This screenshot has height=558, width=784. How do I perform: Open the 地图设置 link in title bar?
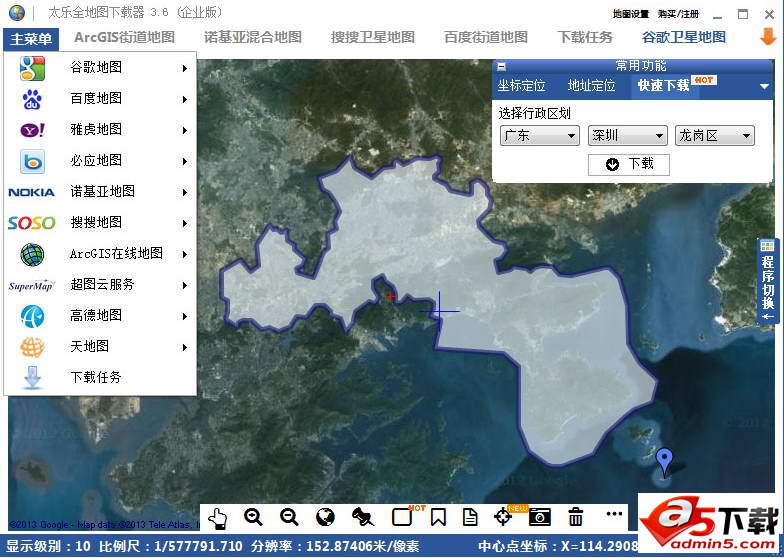631,15
